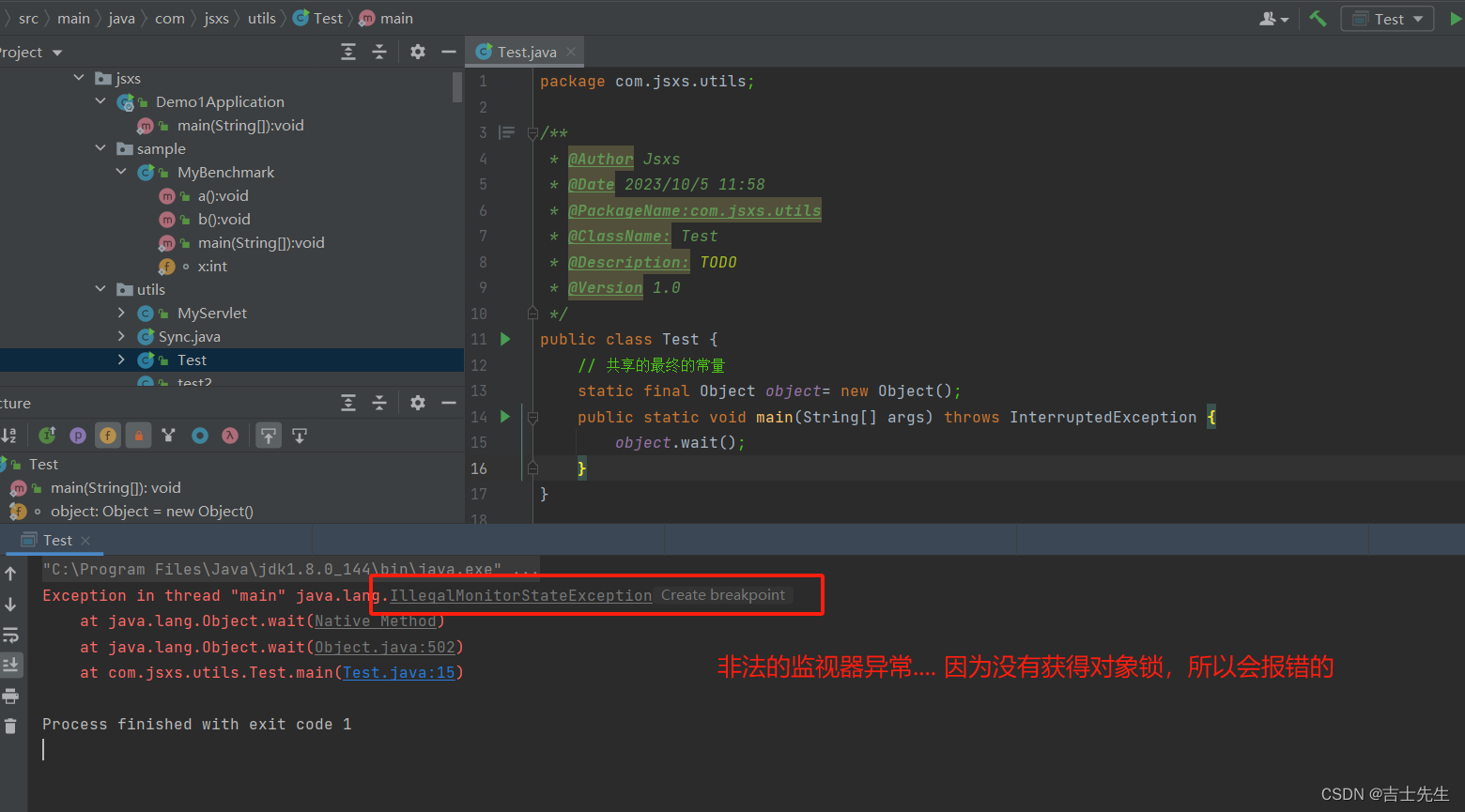Collapse all in the Structure panel
Image resolution: width=1465 pixels, height=812 pixels.
379,403
